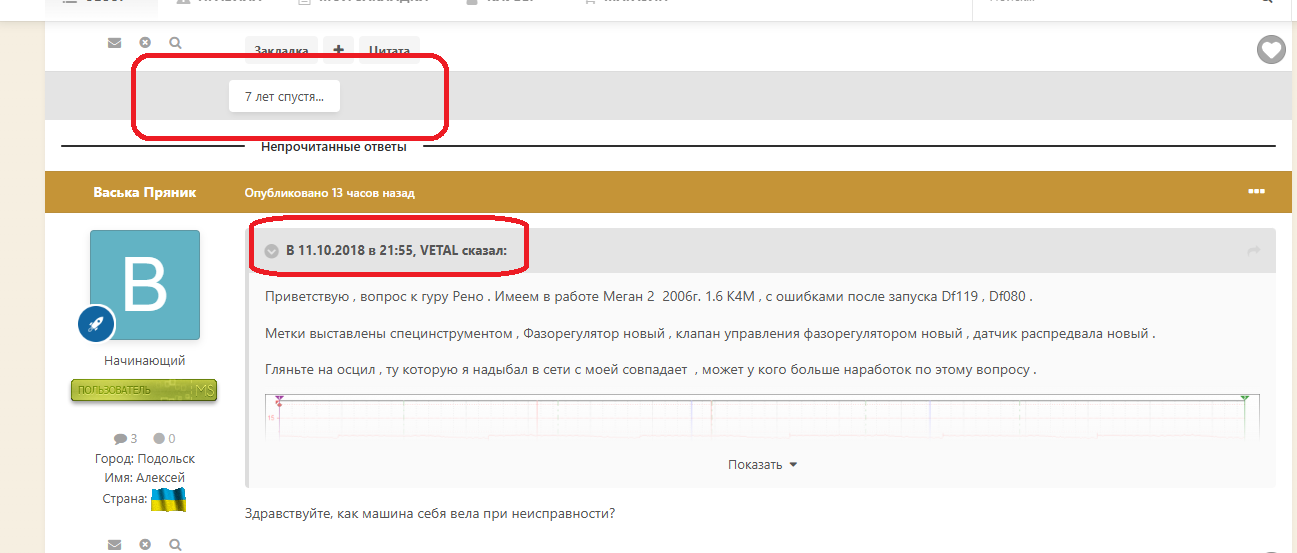Image resolution: width=1297 pixels, height=553 pixels.
Task: Click the envelope message icon near Закладка
Action: pyautogui.click(x=114, y=43)
